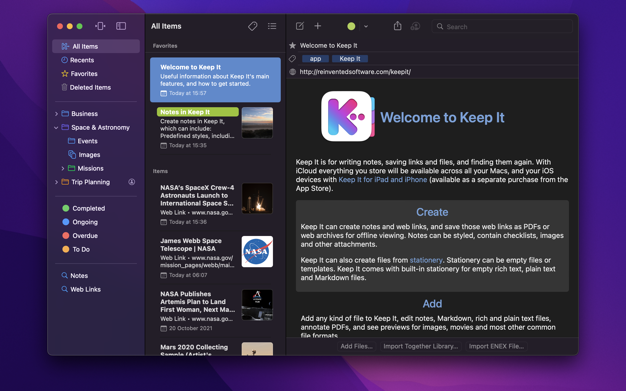
Task: Click the Keep It app logo image
Action: (348, 116)
